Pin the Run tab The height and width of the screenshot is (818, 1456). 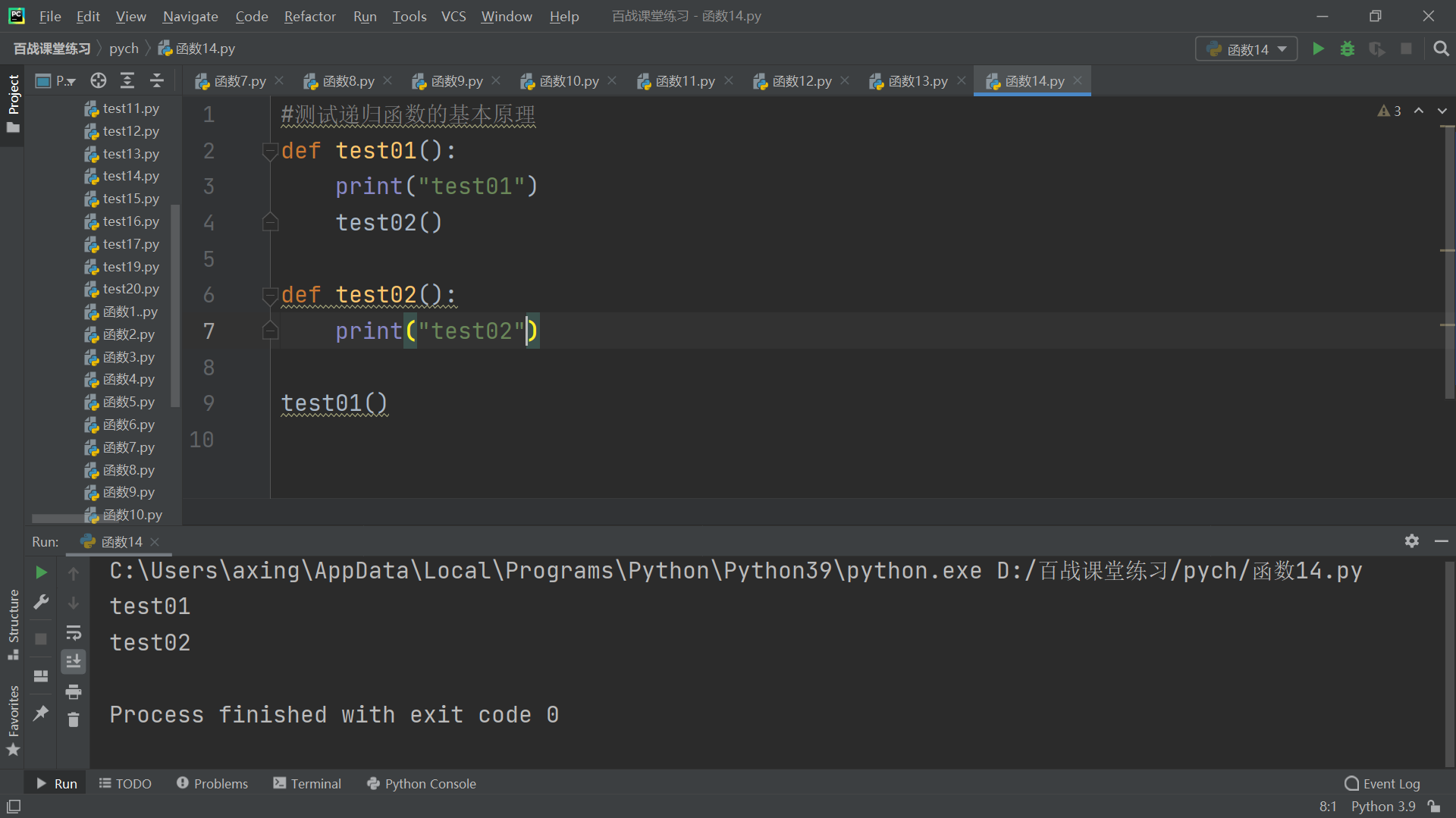point(41,713)
